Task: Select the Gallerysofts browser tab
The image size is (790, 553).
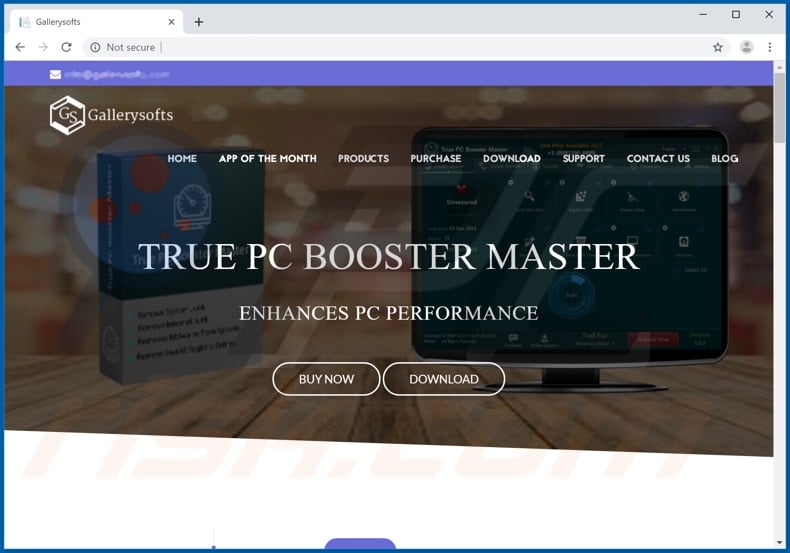Action: (x=96, y=22)
